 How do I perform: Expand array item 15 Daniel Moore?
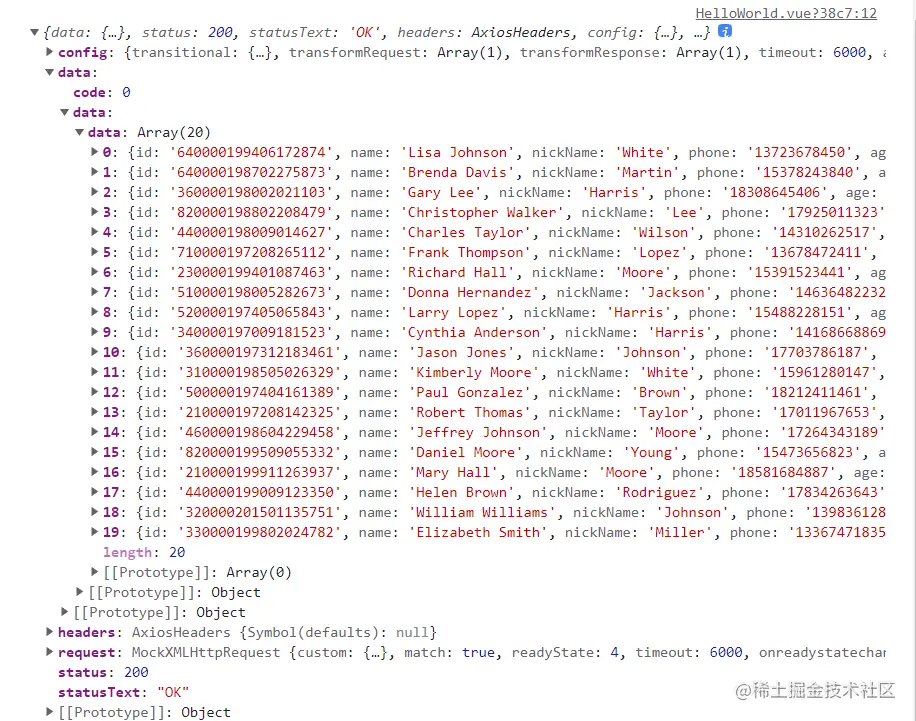(x=95, y=452)
